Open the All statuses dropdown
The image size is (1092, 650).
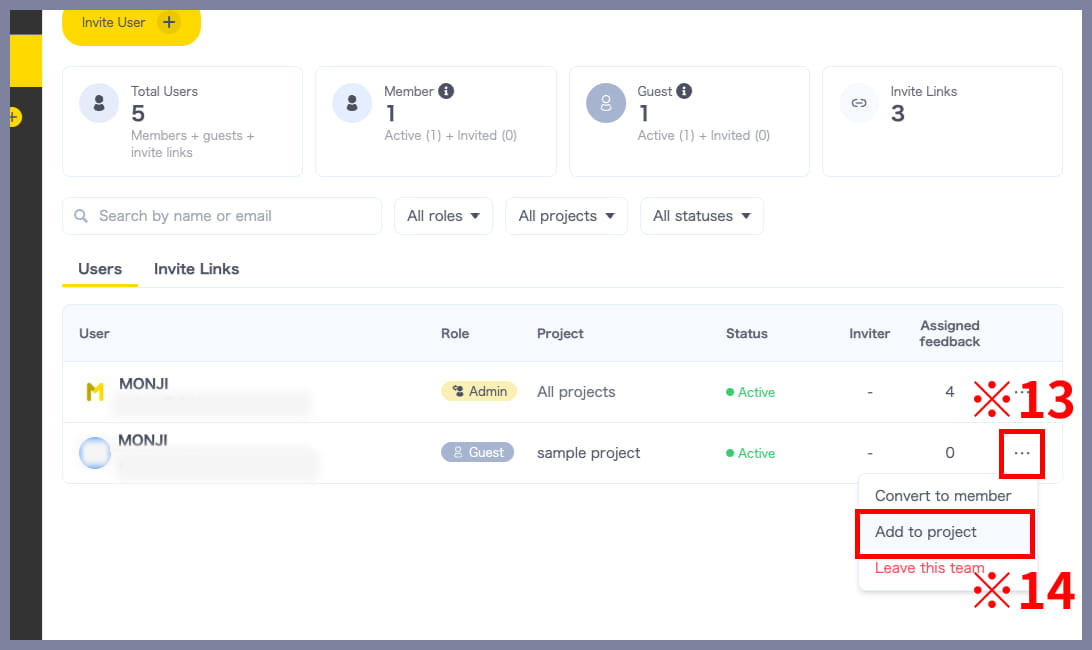(701, 216)
